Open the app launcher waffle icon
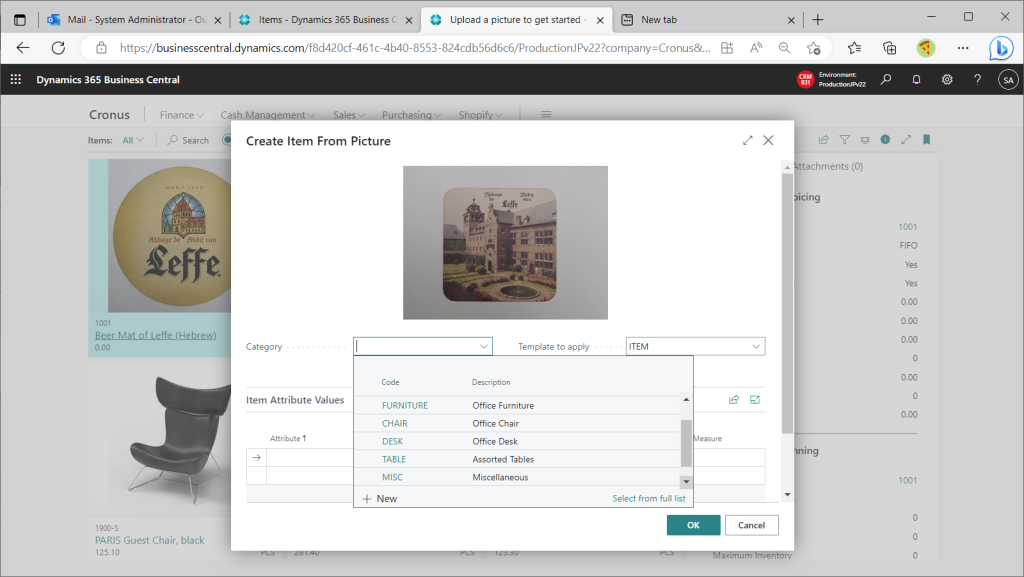This screenshot has width=1024, height=577. [x=16, y=79]
